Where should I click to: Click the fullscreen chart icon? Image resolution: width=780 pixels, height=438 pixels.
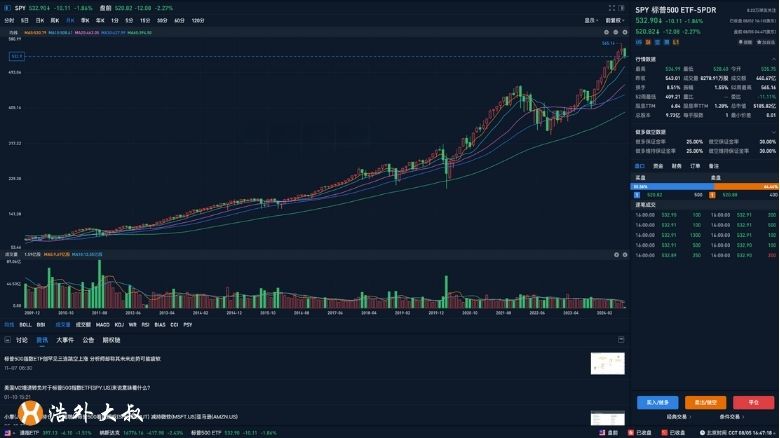(x=612, y=8)
